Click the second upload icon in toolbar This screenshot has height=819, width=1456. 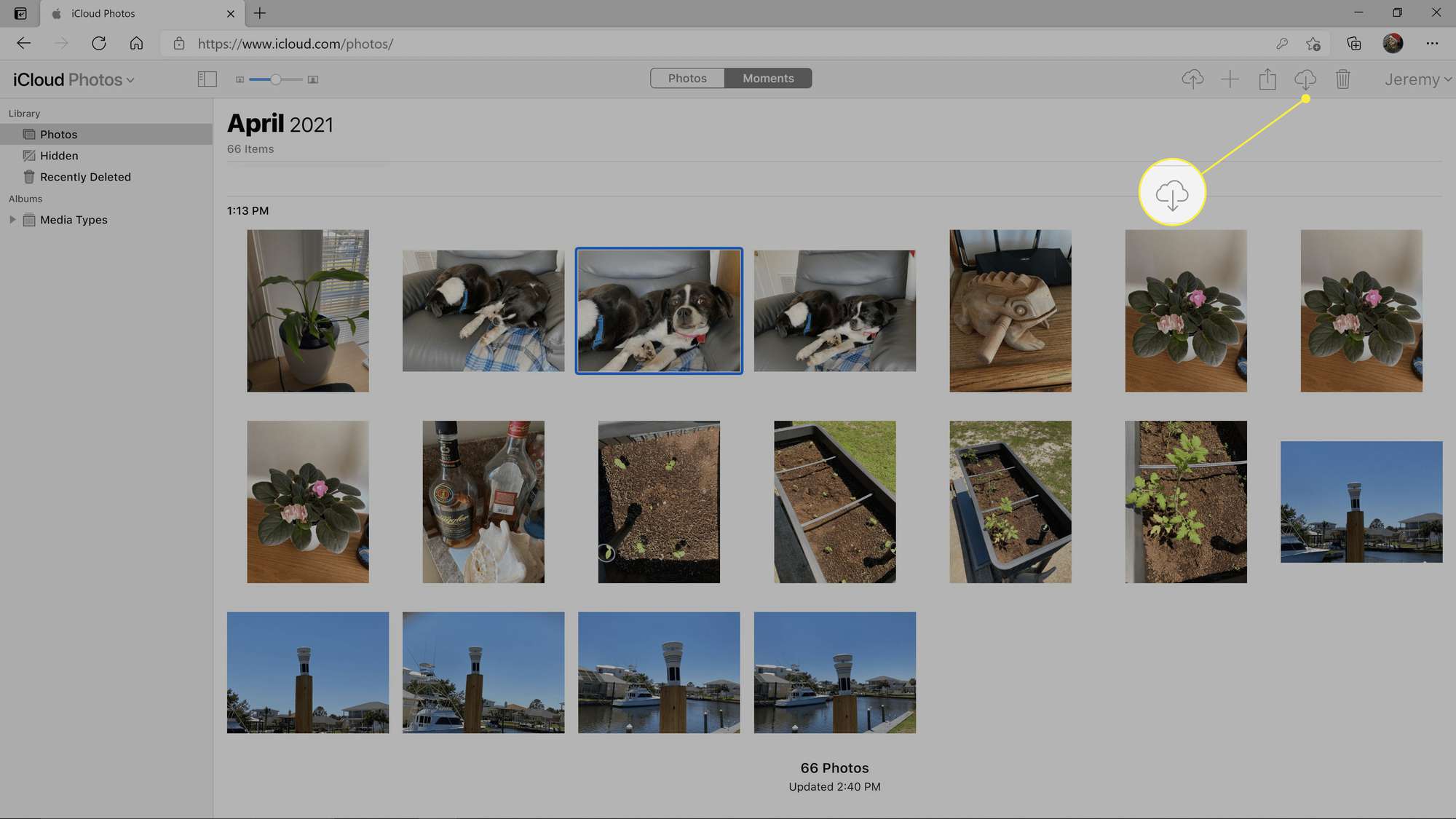(x=1268, y=78)
